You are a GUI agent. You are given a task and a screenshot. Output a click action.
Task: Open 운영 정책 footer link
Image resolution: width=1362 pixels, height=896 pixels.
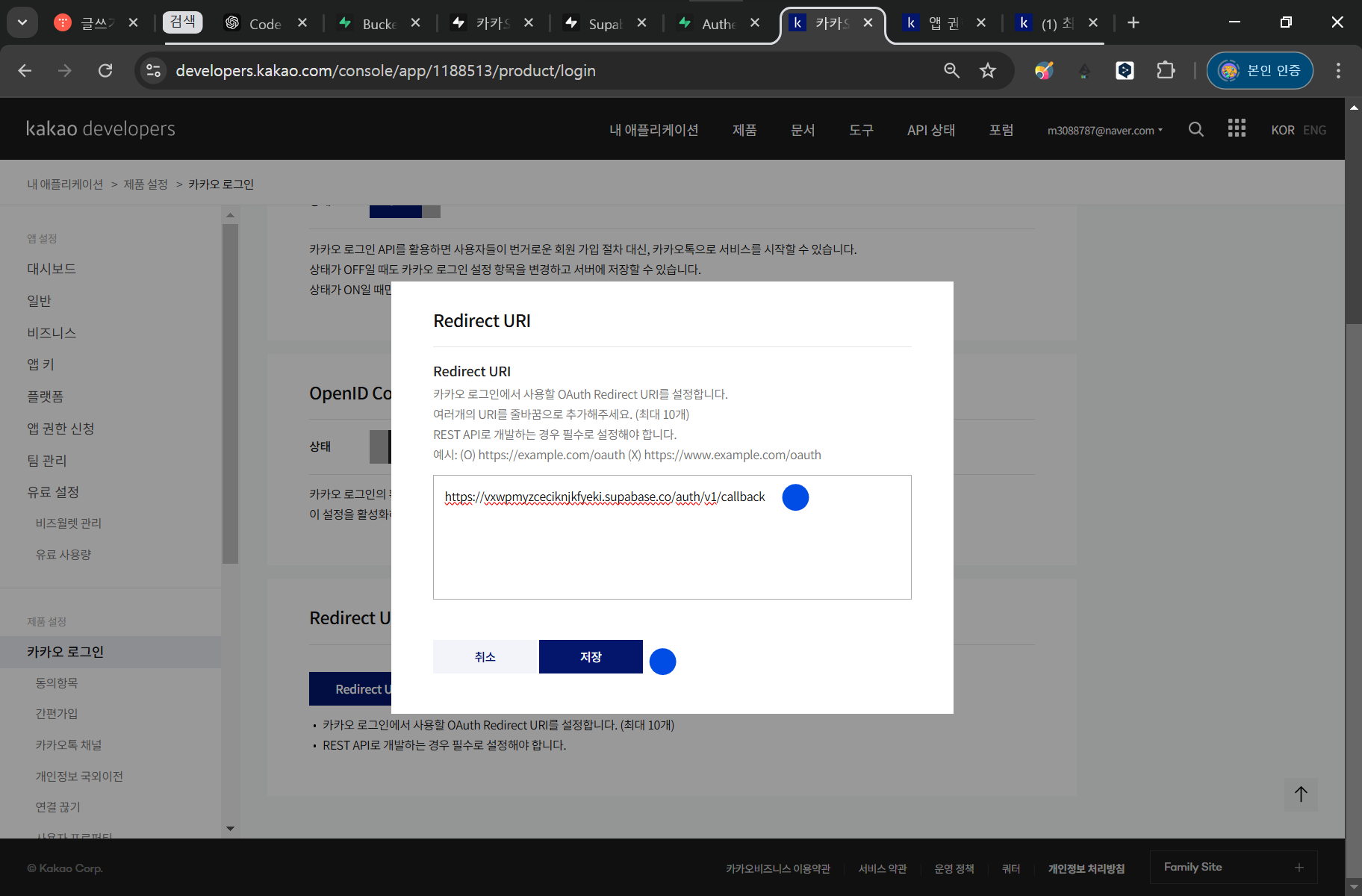(954, 868)
